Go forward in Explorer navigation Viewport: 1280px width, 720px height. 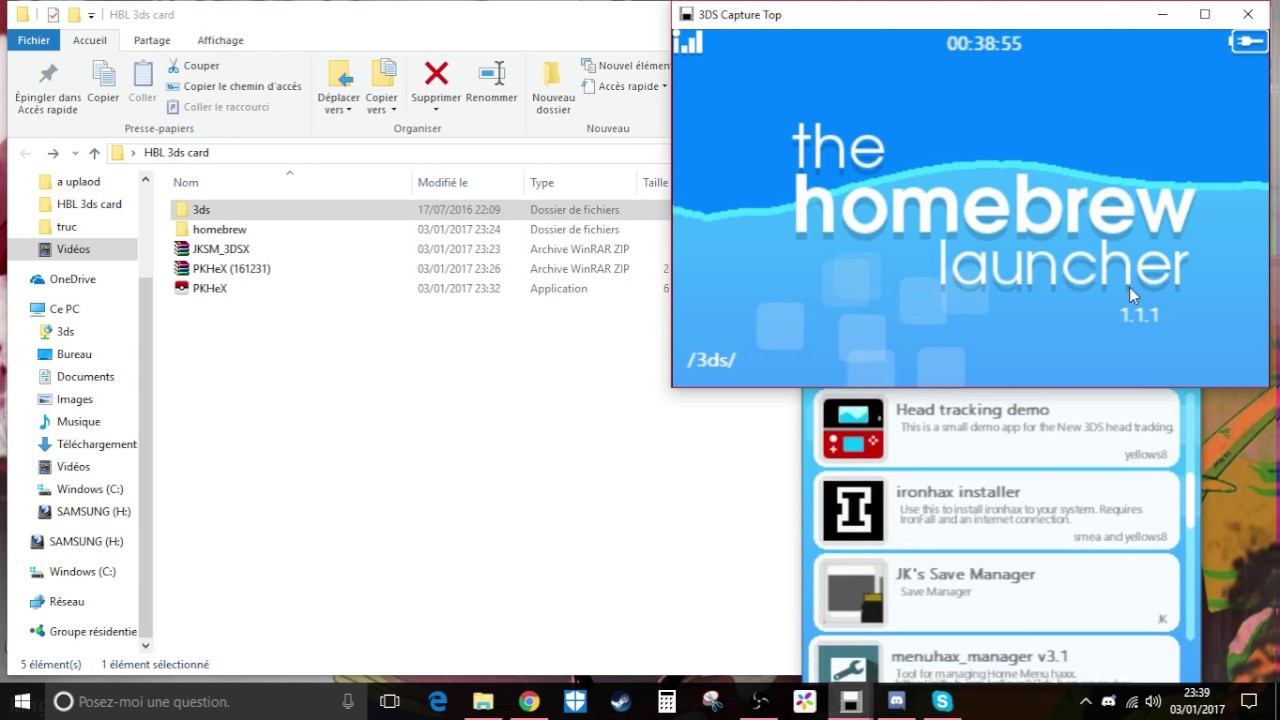53,153
